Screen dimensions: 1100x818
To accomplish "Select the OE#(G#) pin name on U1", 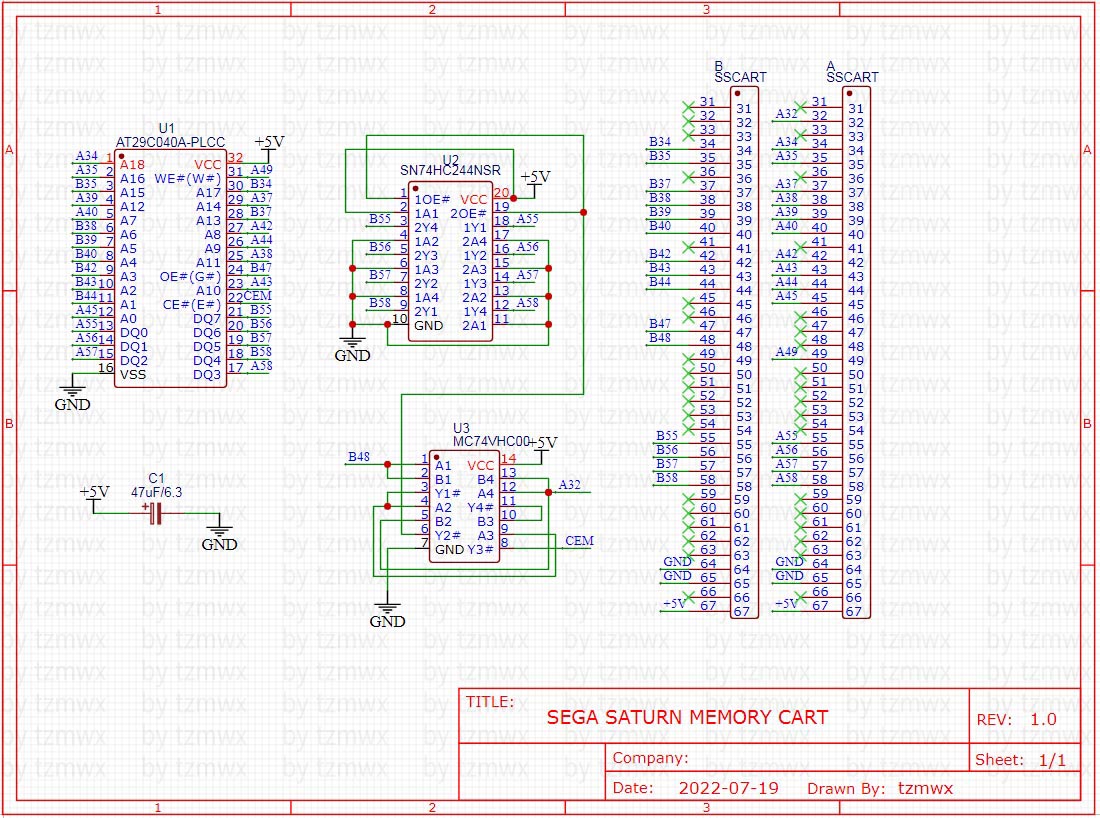I will click(x=190, y=277).
